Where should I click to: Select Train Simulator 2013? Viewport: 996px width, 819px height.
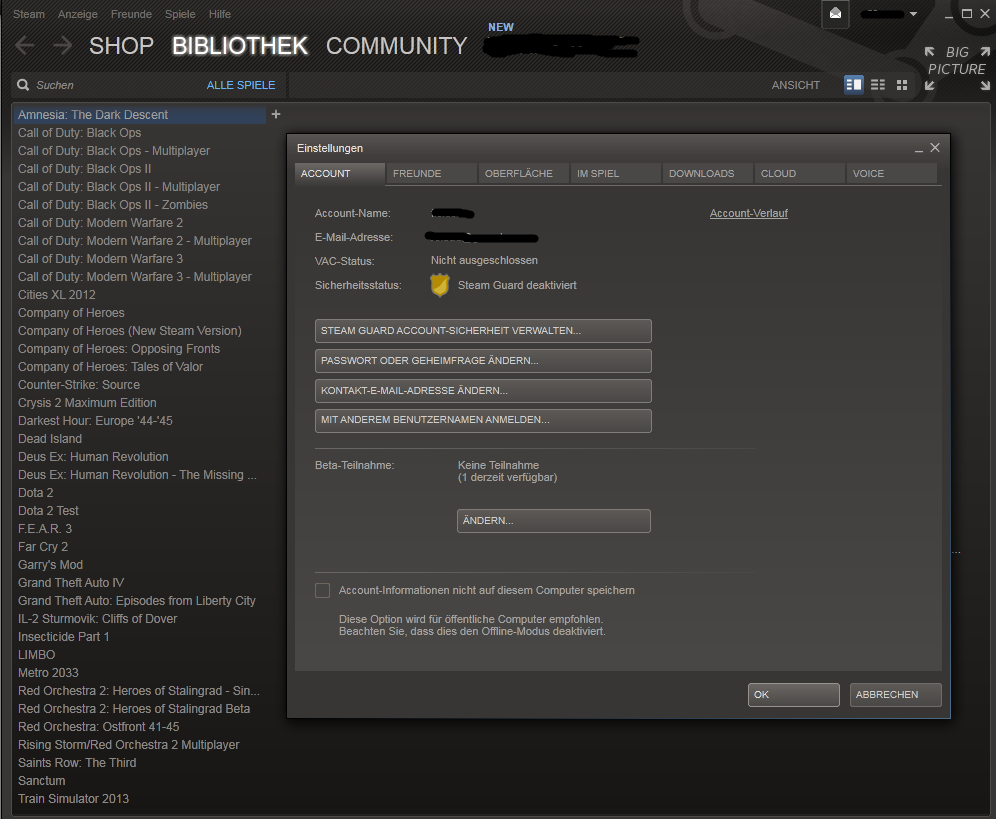pyautogui.click(x=73, y=799)
